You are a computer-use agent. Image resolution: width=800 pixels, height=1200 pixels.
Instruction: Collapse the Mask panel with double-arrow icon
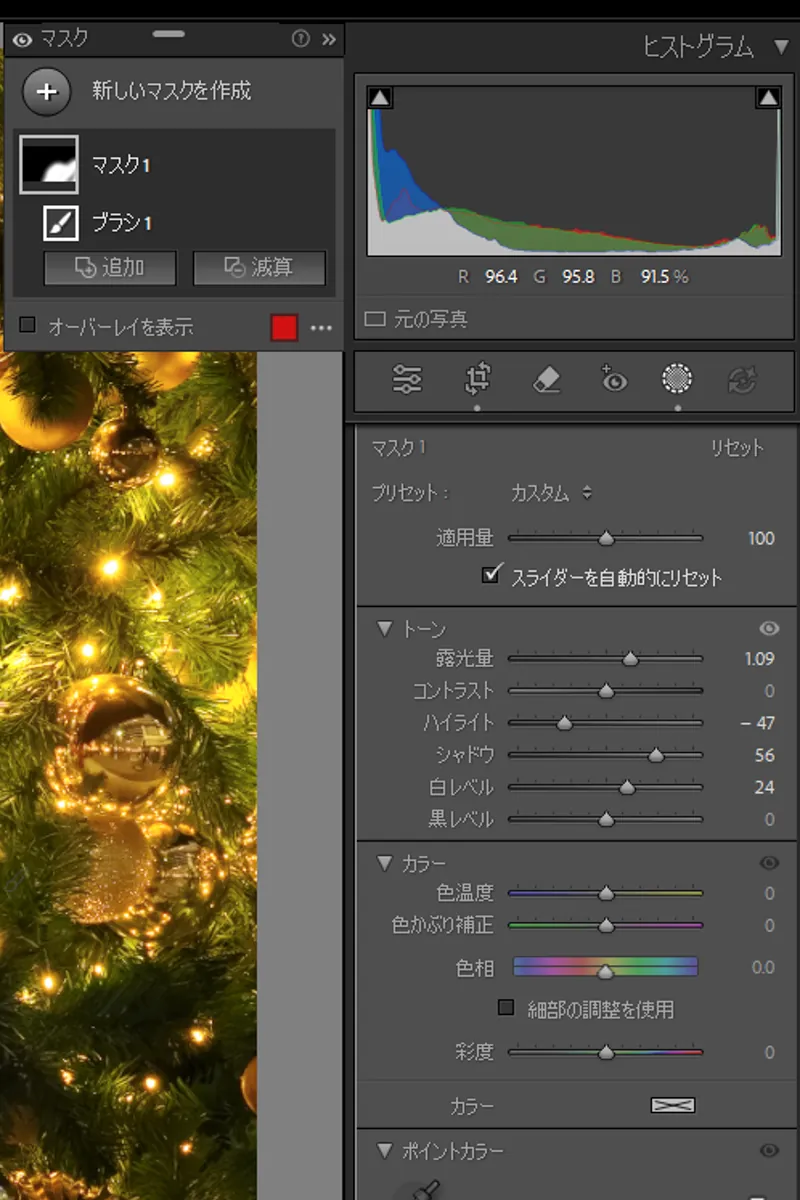328,40
